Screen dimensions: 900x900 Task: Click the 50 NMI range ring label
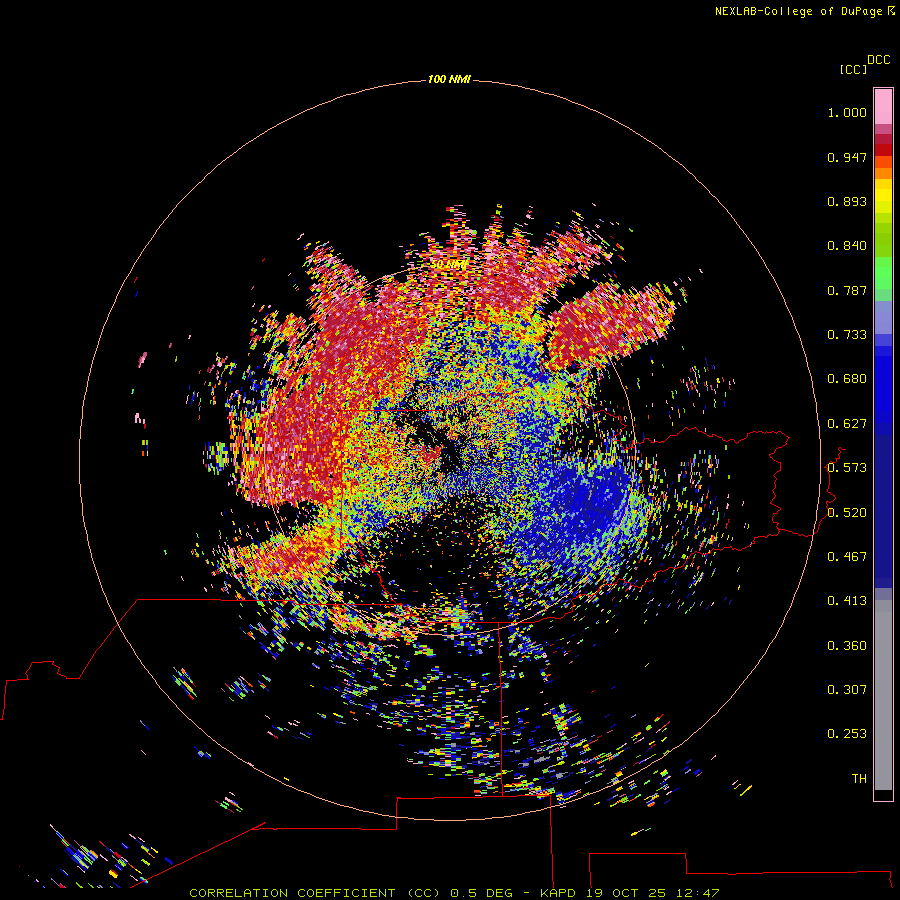pos(449,265)
